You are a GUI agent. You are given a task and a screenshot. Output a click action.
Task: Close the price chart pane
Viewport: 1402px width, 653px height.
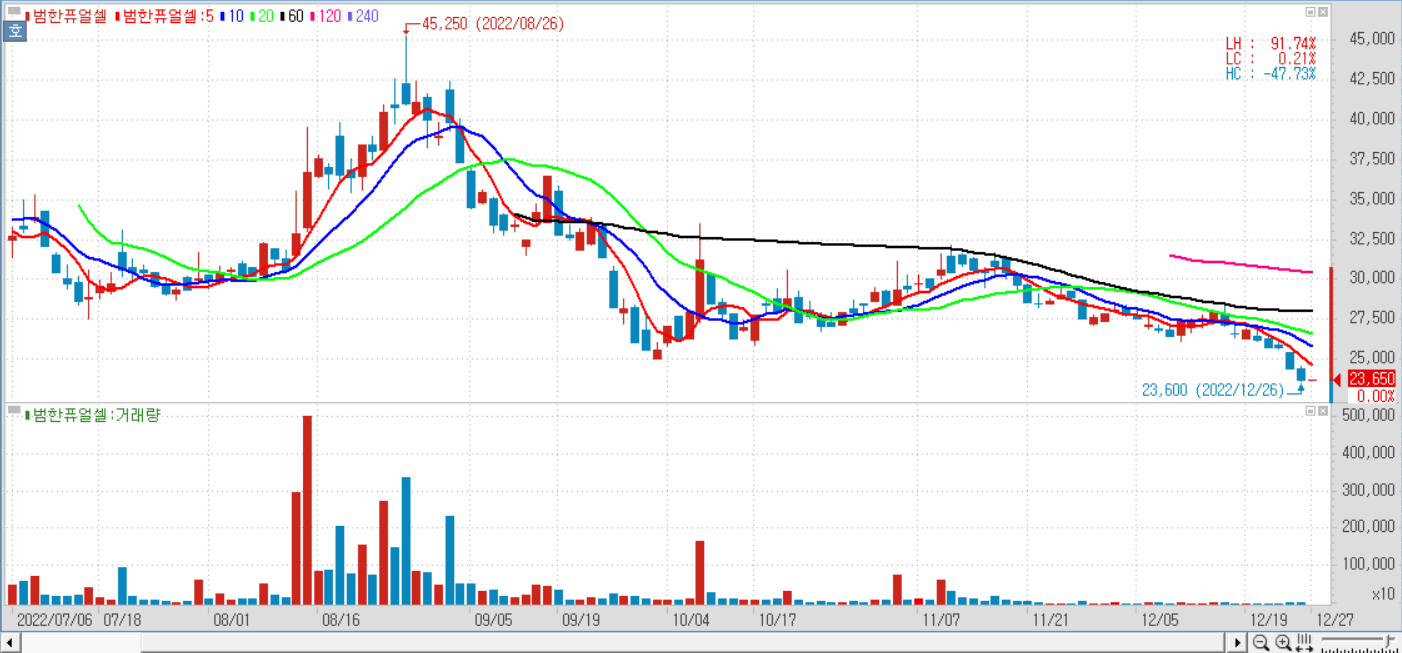(x=1324, y=12)
